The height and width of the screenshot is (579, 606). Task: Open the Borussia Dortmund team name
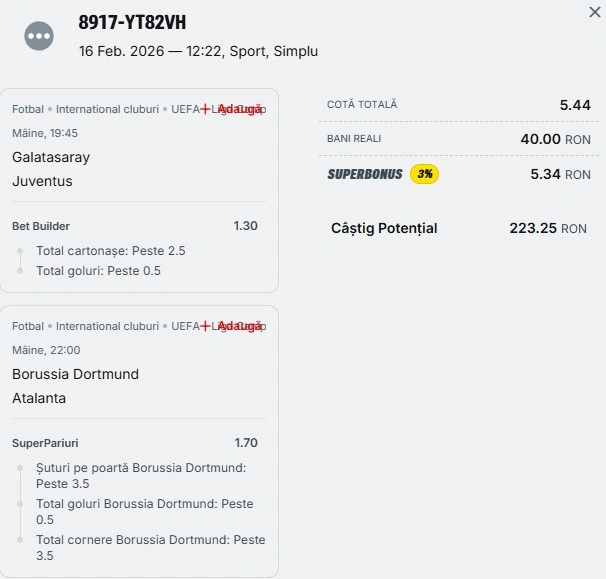75,374
